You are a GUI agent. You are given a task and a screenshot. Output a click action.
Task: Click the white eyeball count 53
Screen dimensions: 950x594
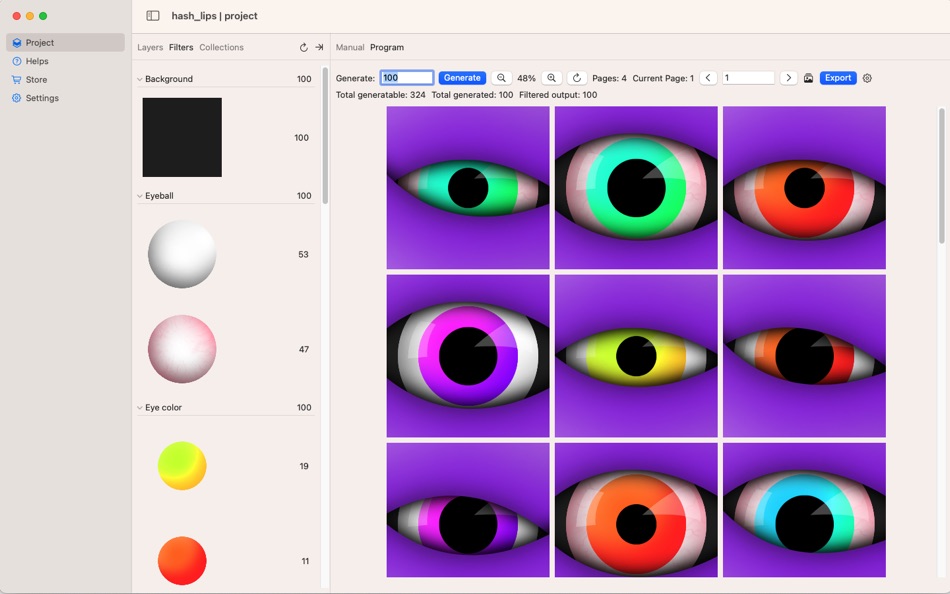tap(304, 255)
